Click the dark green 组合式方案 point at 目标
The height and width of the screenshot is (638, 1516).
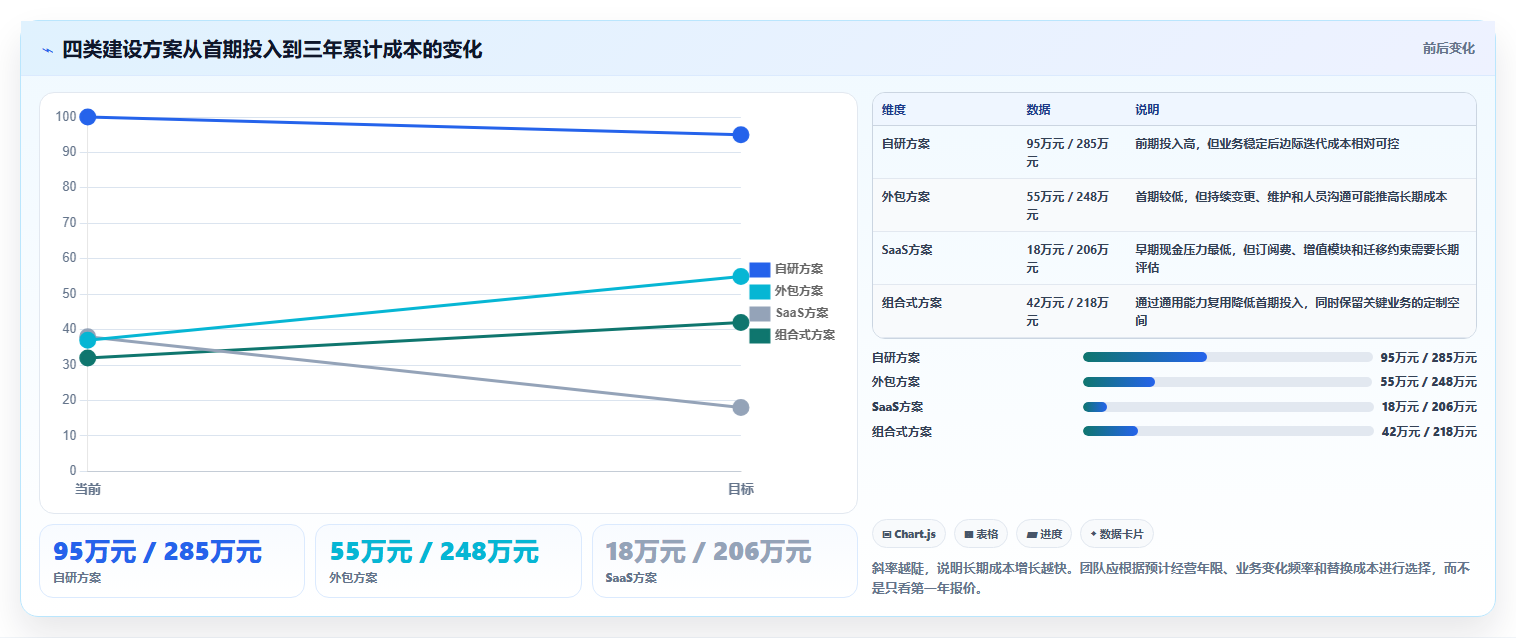point(741,322)
